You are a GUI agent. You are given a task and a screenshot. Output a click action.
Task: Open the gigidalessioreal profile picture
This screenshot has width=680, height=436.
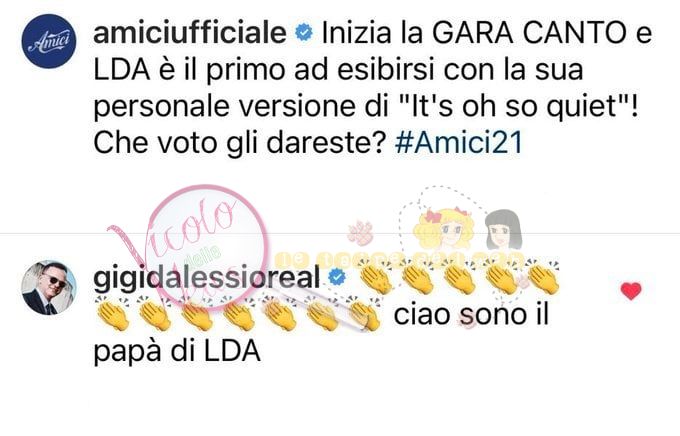(x=49, y=287)
